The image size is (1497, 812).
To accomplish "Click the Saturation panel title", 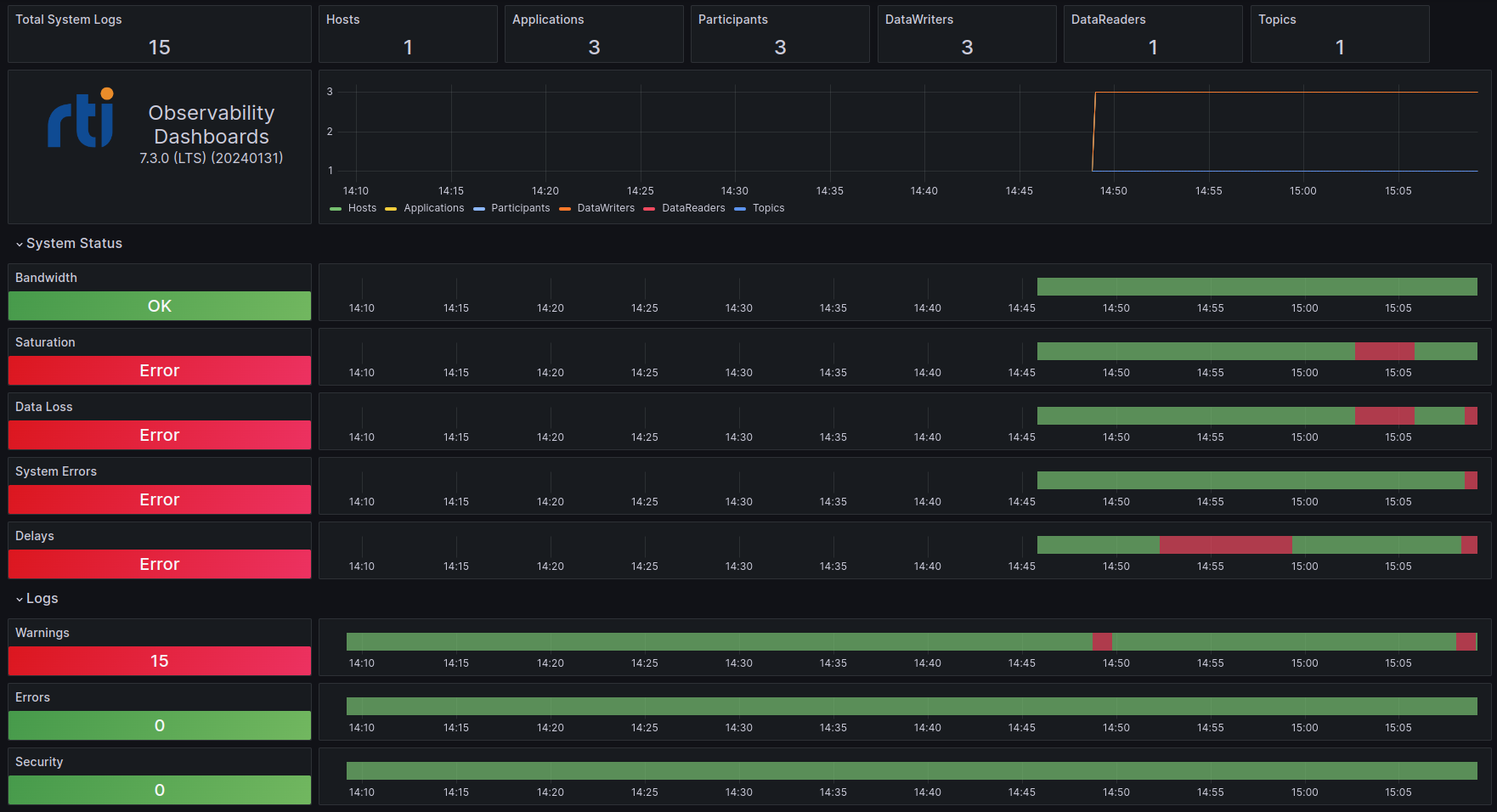I will click(45, 341).
